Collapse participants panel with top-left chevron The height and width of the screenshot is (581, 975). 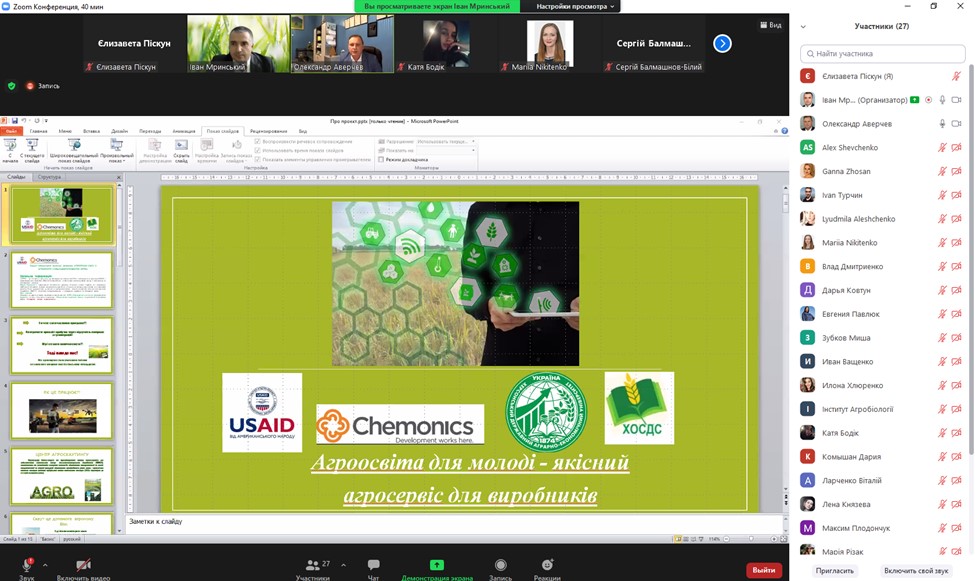click(803, 27)
